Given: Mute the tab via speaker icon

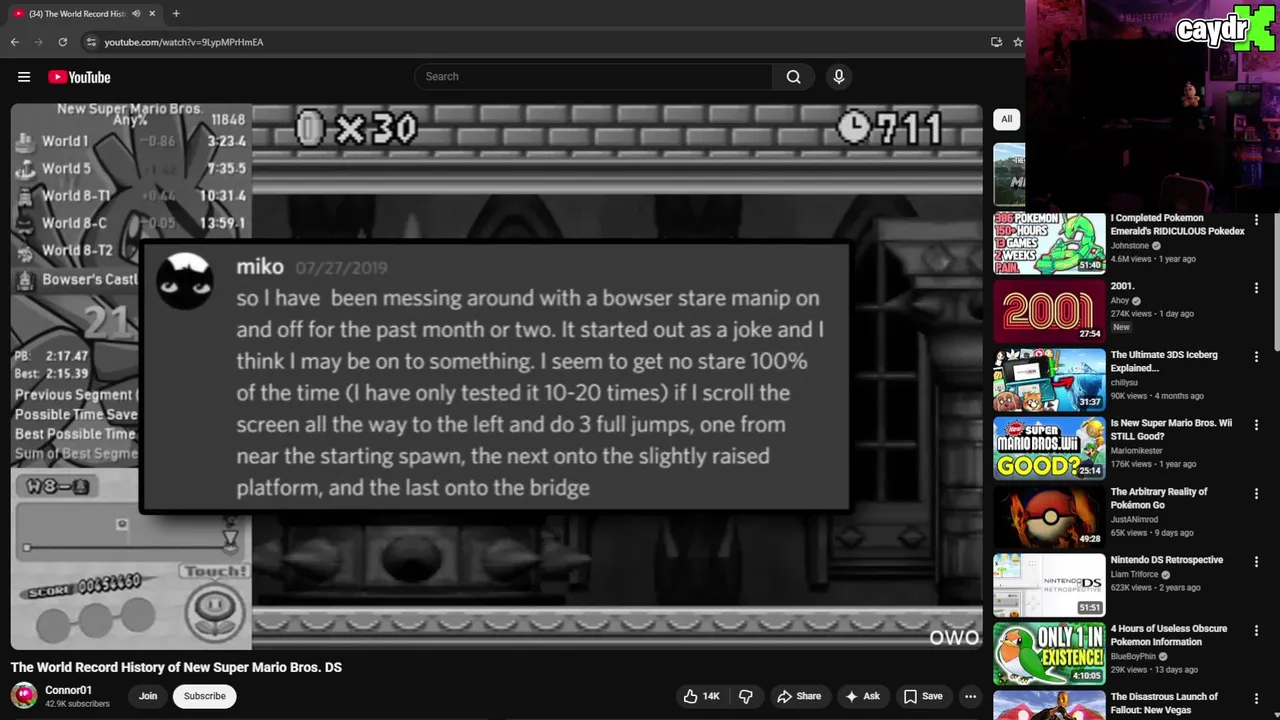Looking at the screenshot, I should point(136,14).
